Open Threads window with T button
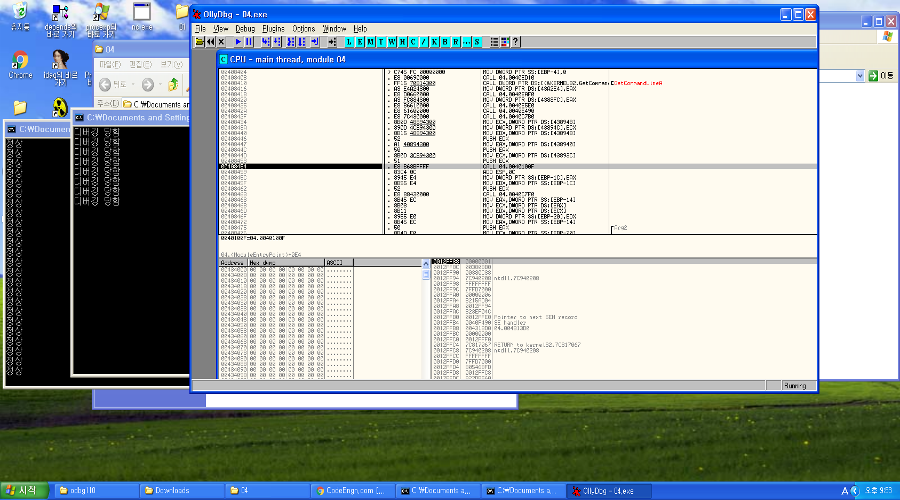Viewport: 900px width, 500px height. [x=381, y=42]
